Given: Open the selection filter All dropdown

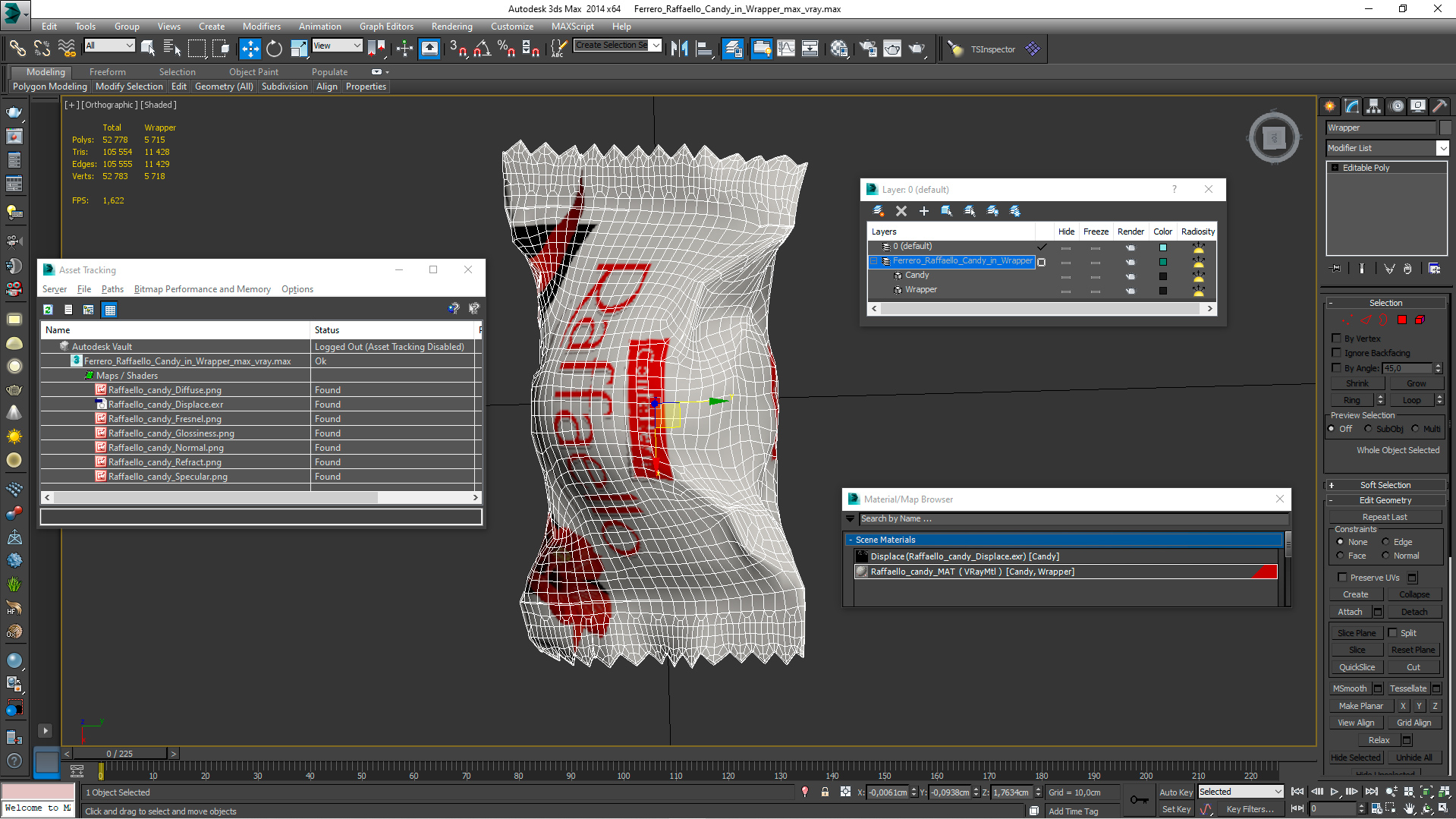Looking at the screenshot, I should (109, 46).
